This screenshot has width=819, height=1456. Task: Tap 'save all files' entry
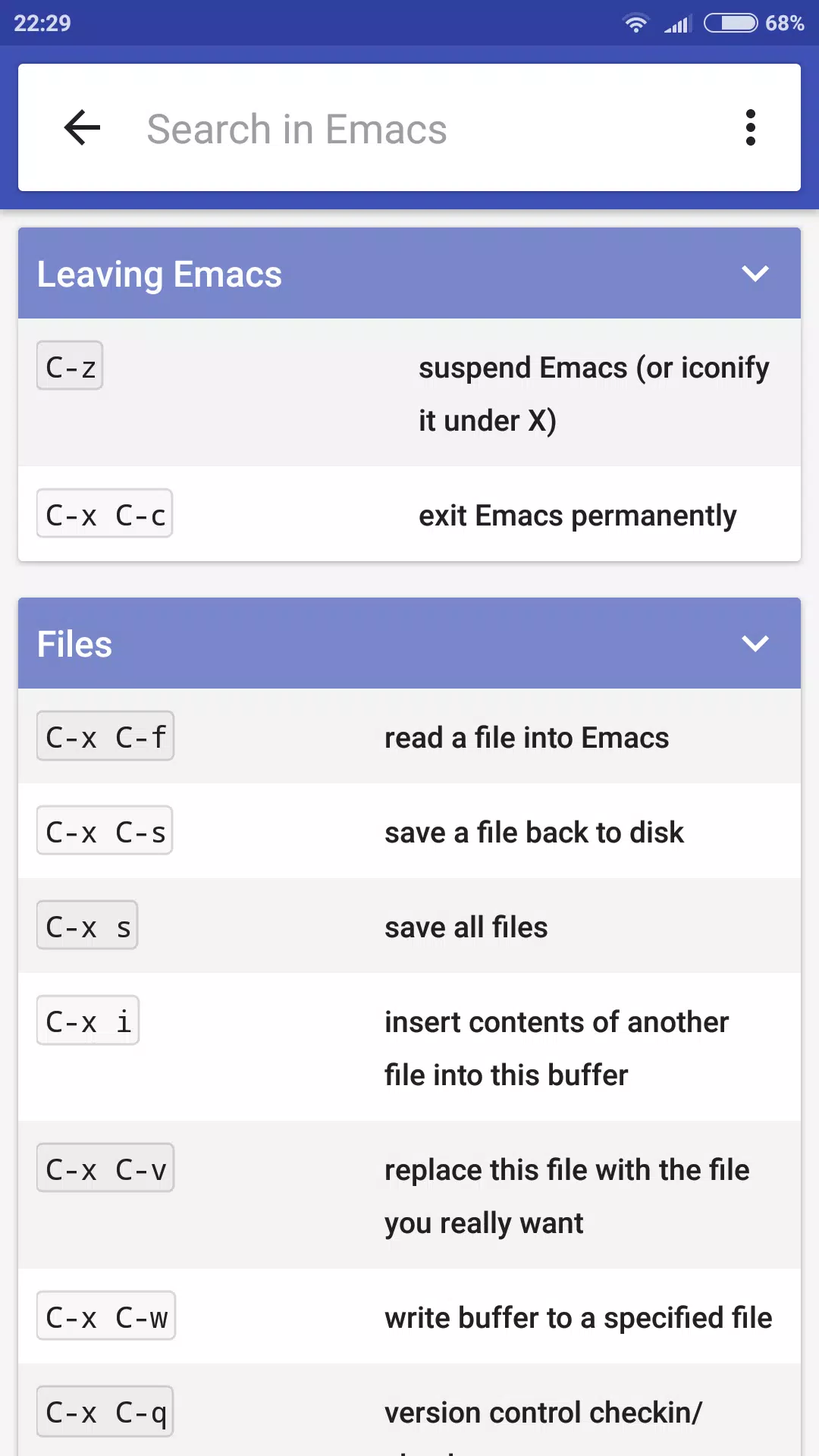click(466, 927)
